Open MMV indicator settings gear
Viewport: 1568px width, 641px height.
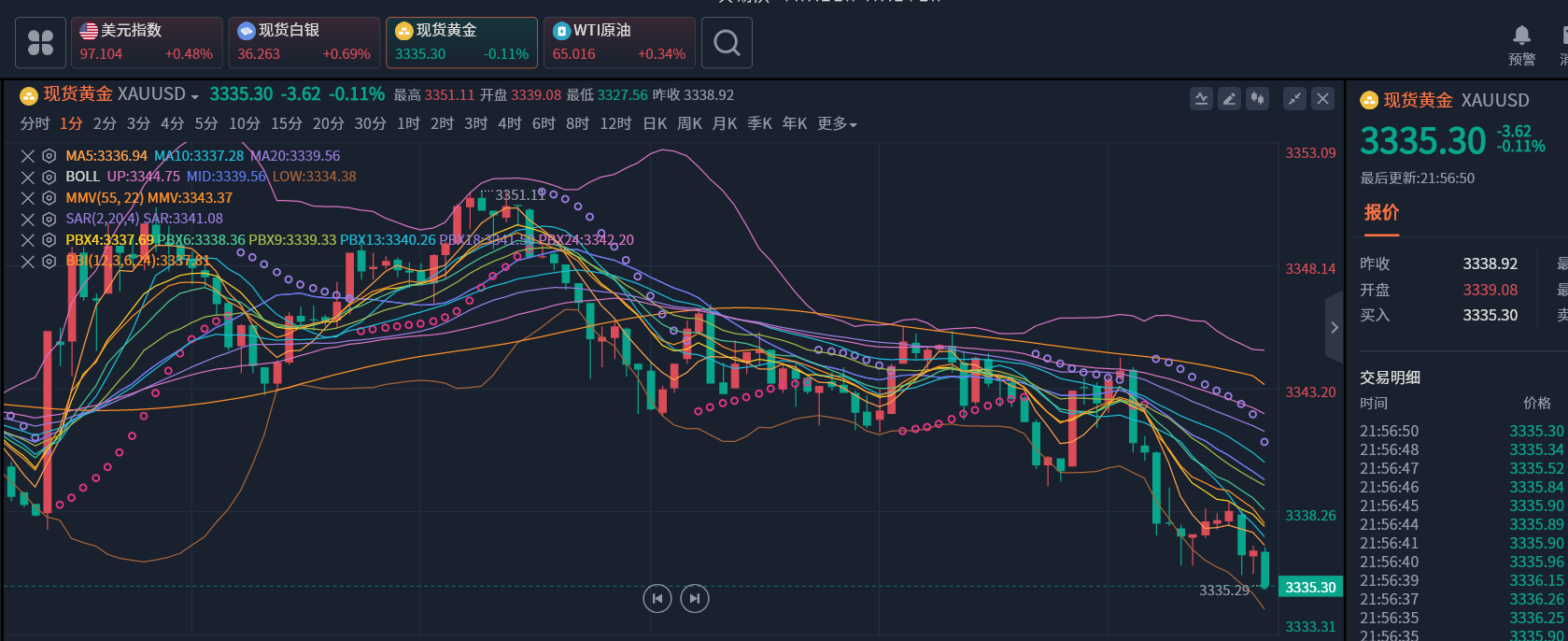[x=49, y=198]
